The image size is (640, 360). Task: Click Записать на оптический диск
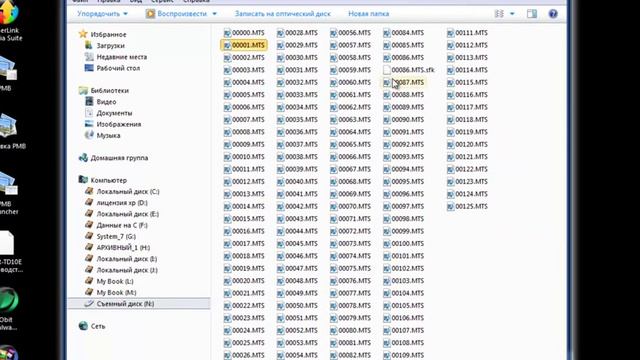(282, 14)
